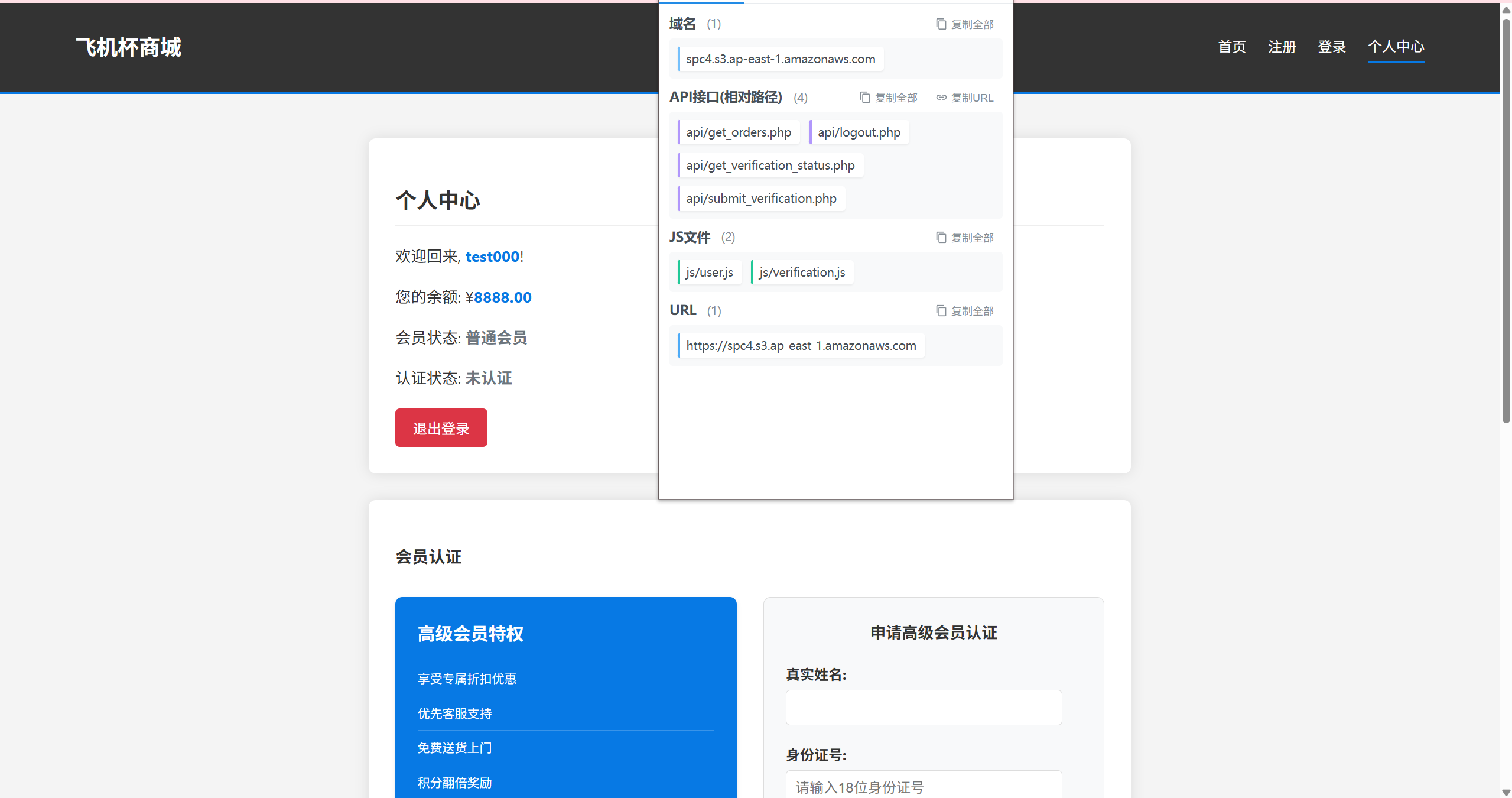
Task: Click 复制URL link icon in API section
Action: pos(941,98)
